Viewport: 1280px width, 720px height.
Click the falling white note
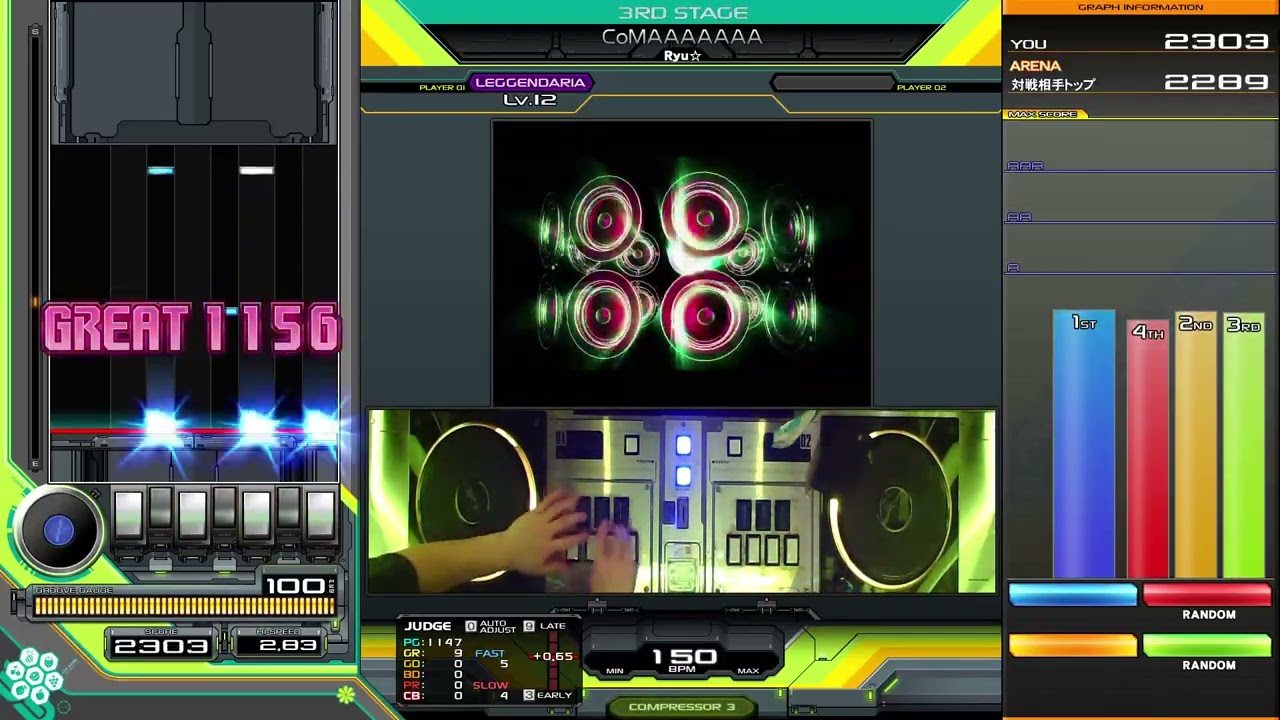[x=256, y=171]
